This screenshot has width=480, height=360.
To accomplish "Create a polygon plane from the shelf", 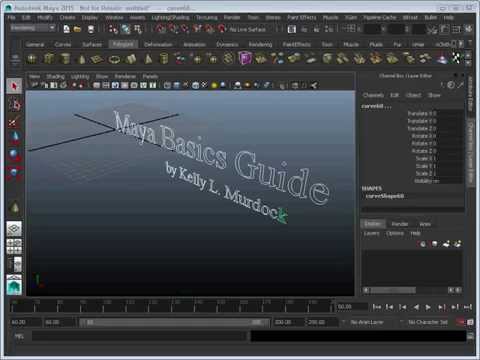I will click(x=97, y=59).
